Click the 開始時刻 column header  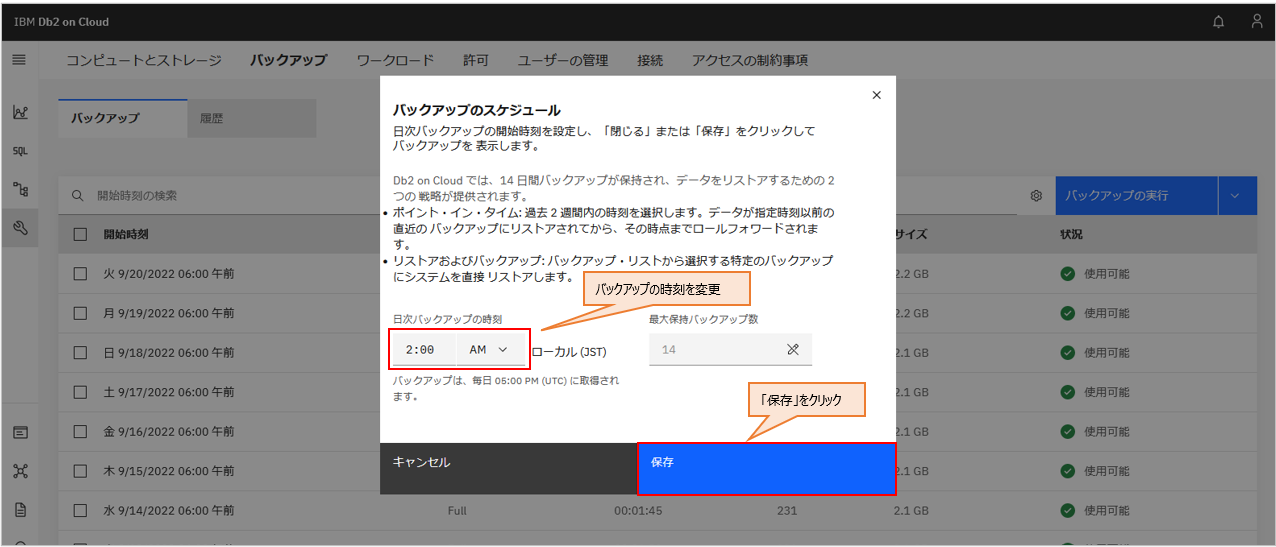(126, 234)
